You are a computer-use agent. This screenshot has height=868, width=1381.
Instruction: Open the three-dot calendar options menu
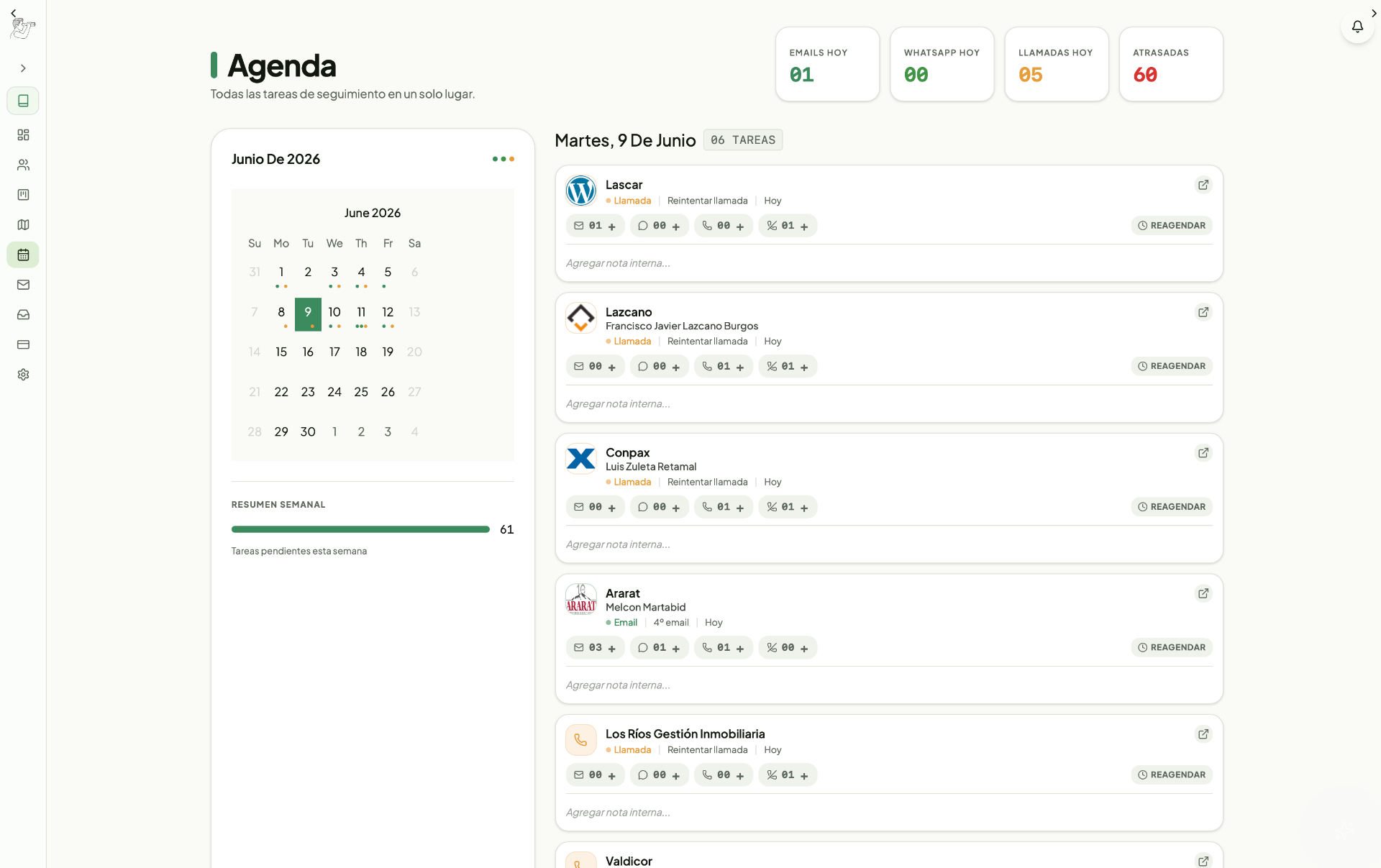503,159
